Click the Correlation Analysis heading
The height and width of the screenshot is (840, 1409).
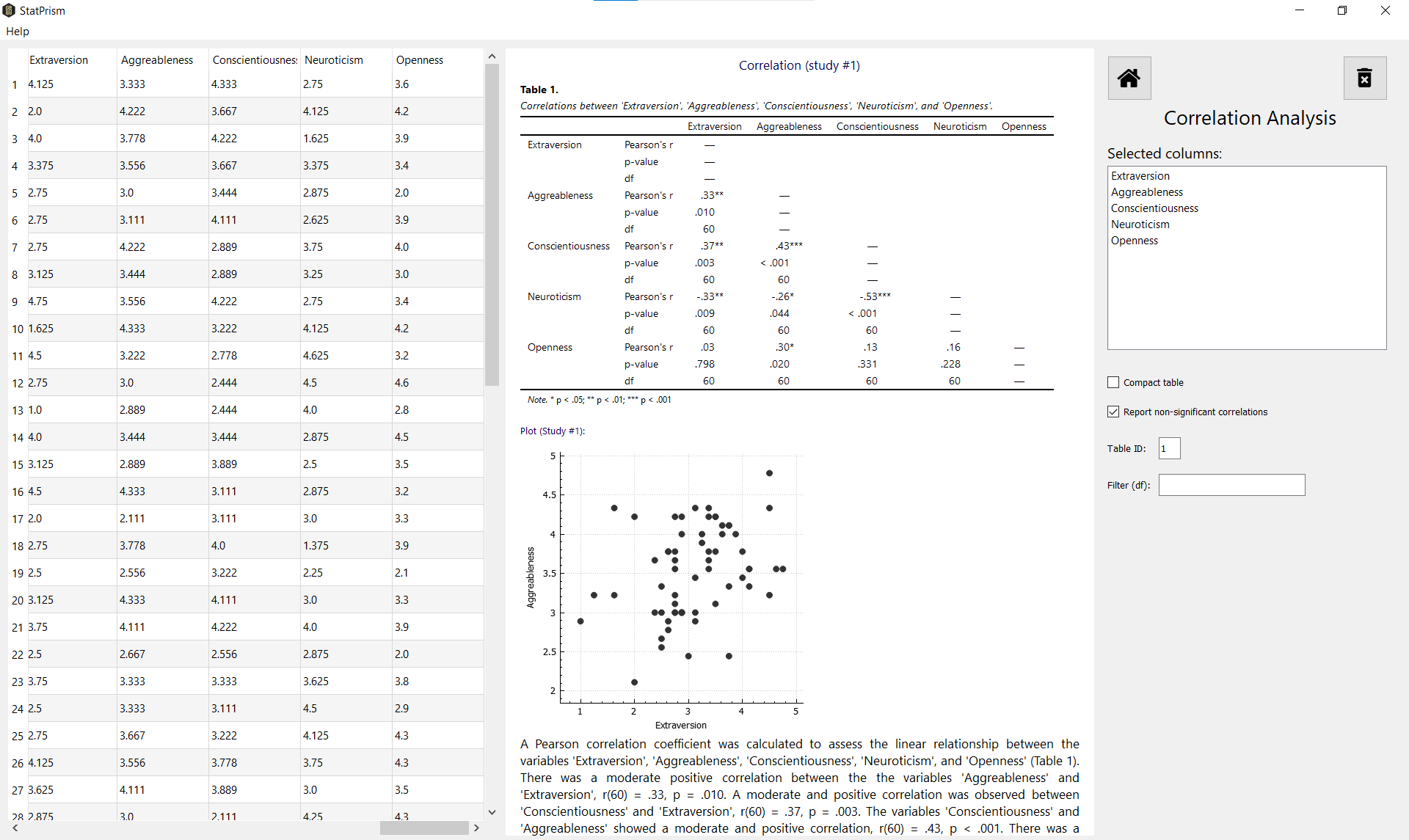point(1250,118)
